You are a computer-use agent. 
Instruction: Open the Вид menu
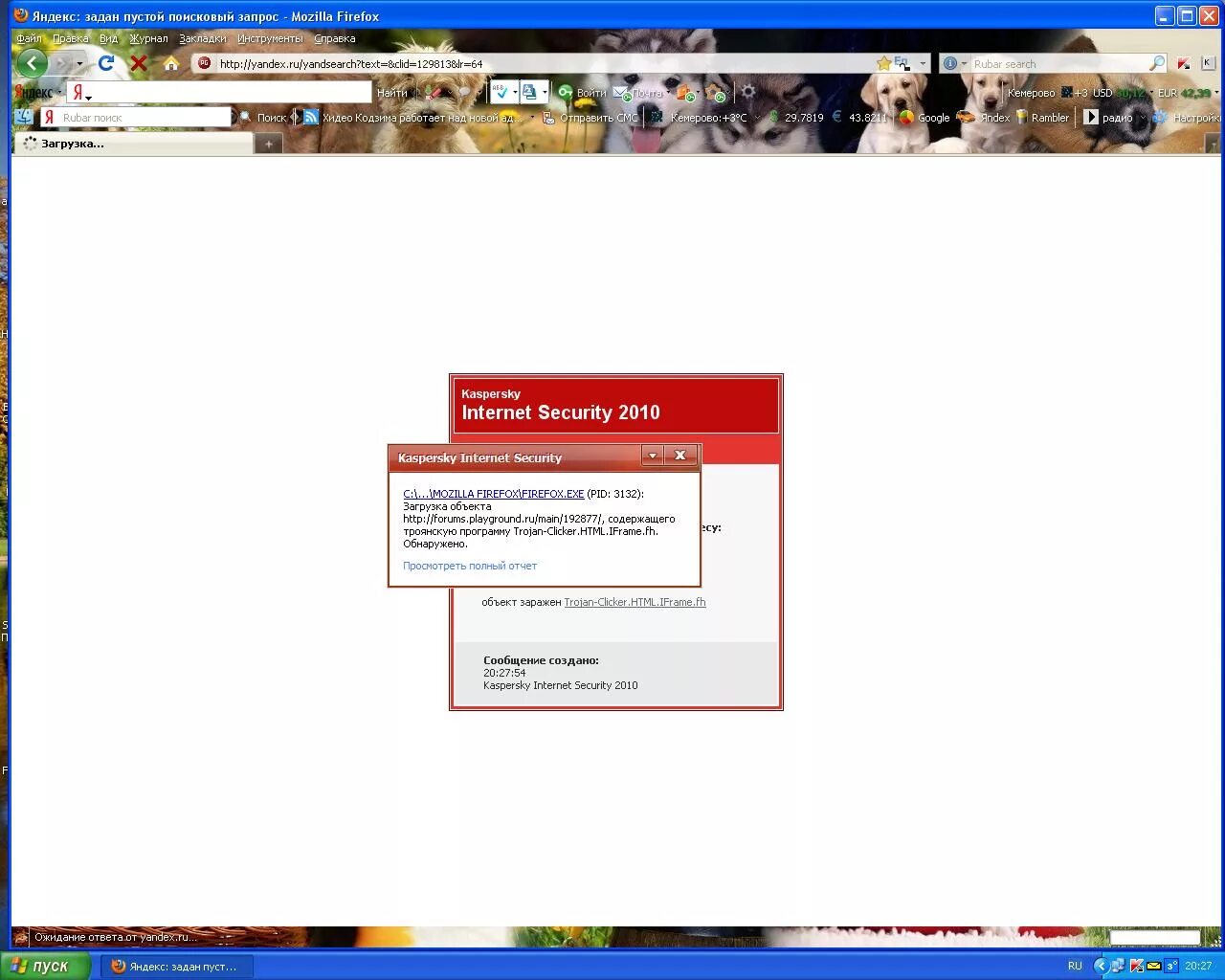pyautogui.click(x=108, y=38)
